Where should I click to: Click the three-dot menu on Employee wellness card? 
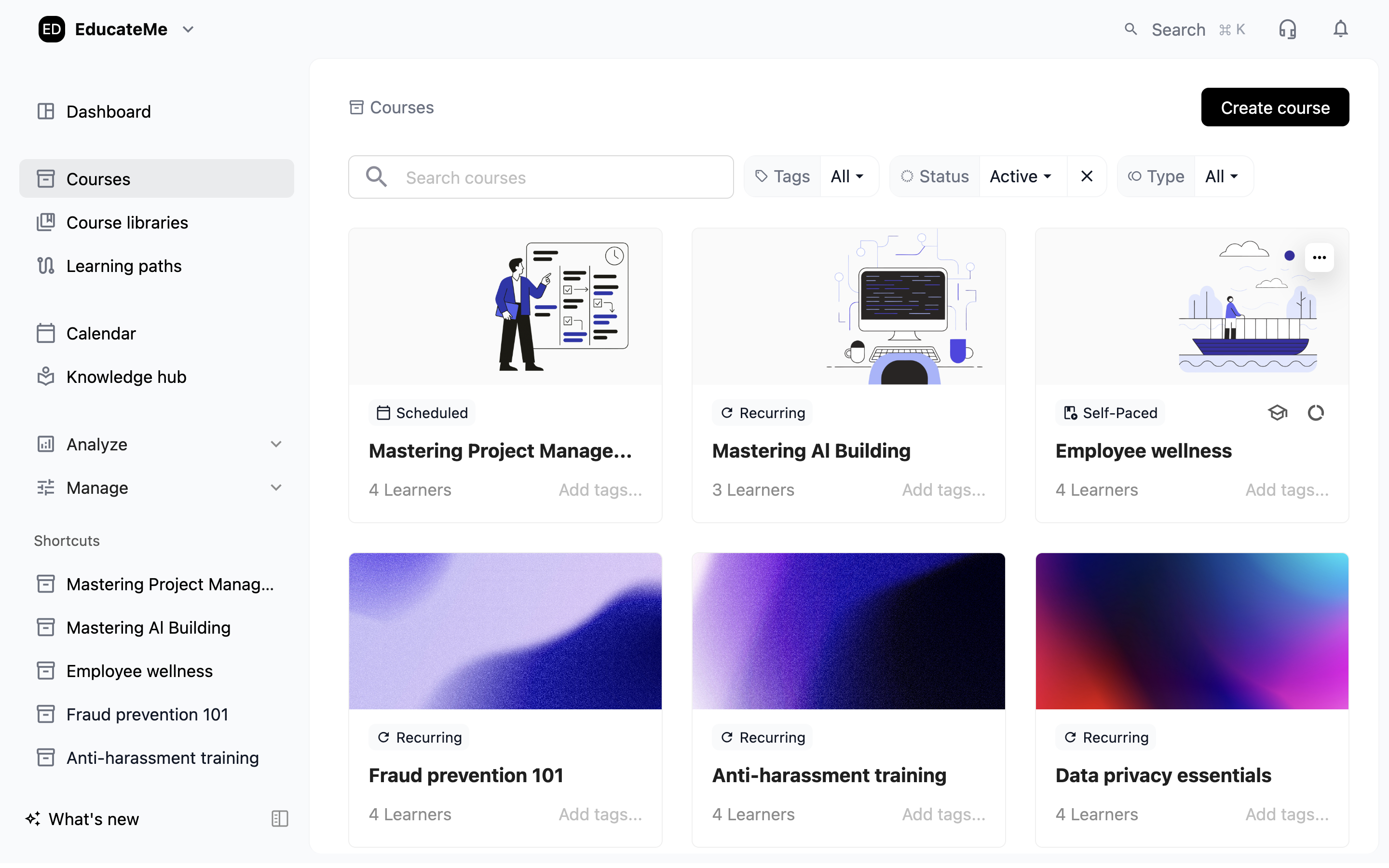pyautogui.click(x=1319, y=257)
